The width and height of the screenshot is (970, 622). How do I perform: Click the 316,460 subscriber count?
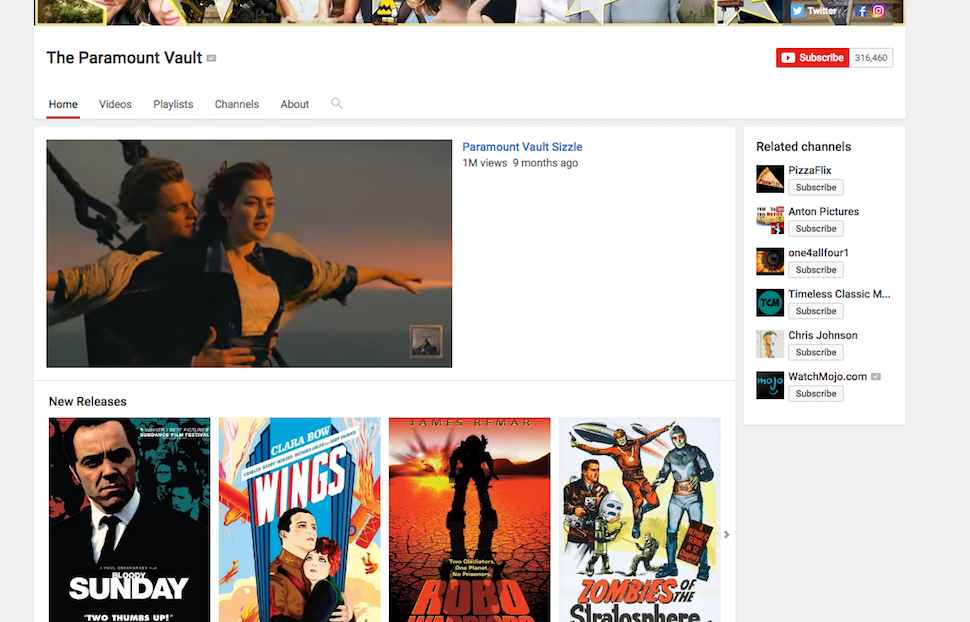coord(871,58)
